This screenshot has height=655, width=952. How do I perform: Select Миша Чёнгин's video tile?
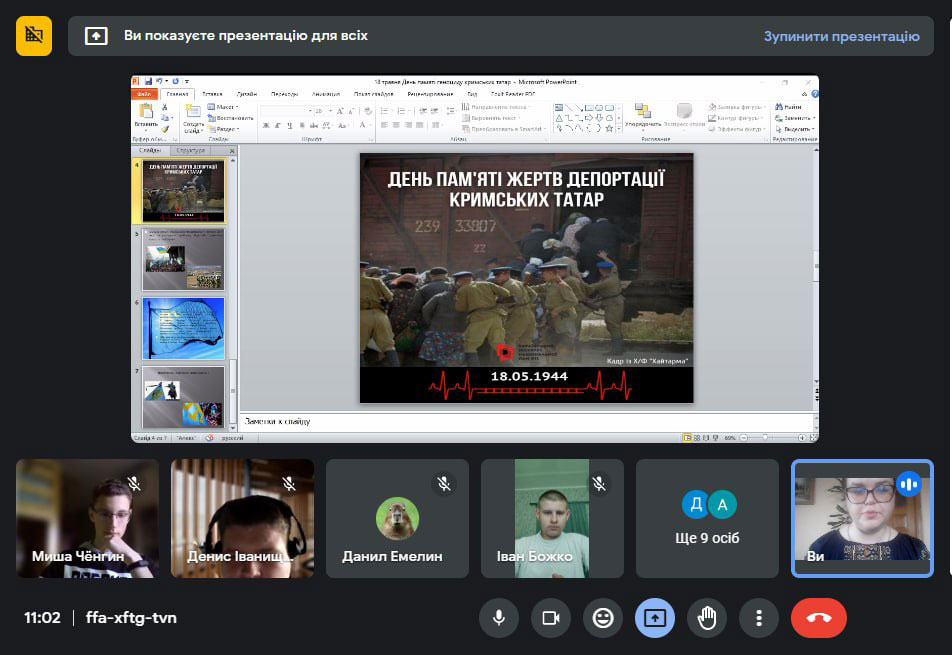(87, 518)
